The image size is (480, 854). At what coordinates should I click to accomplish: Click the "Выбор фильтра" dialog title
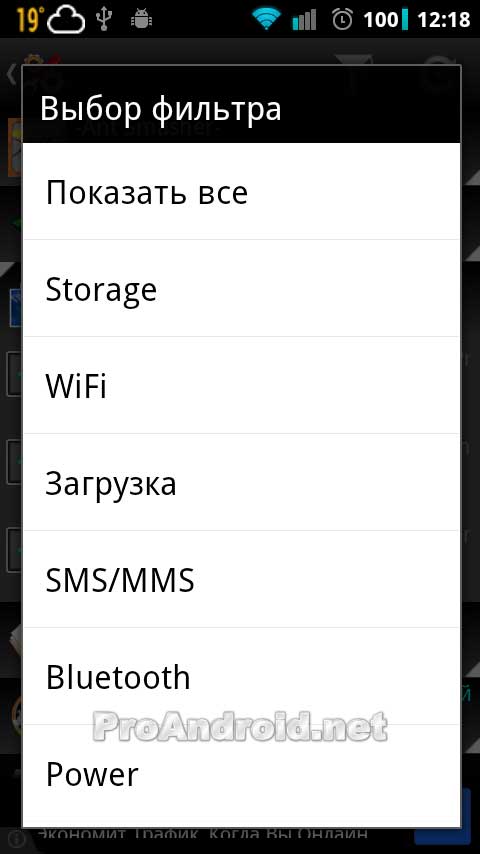161,108
